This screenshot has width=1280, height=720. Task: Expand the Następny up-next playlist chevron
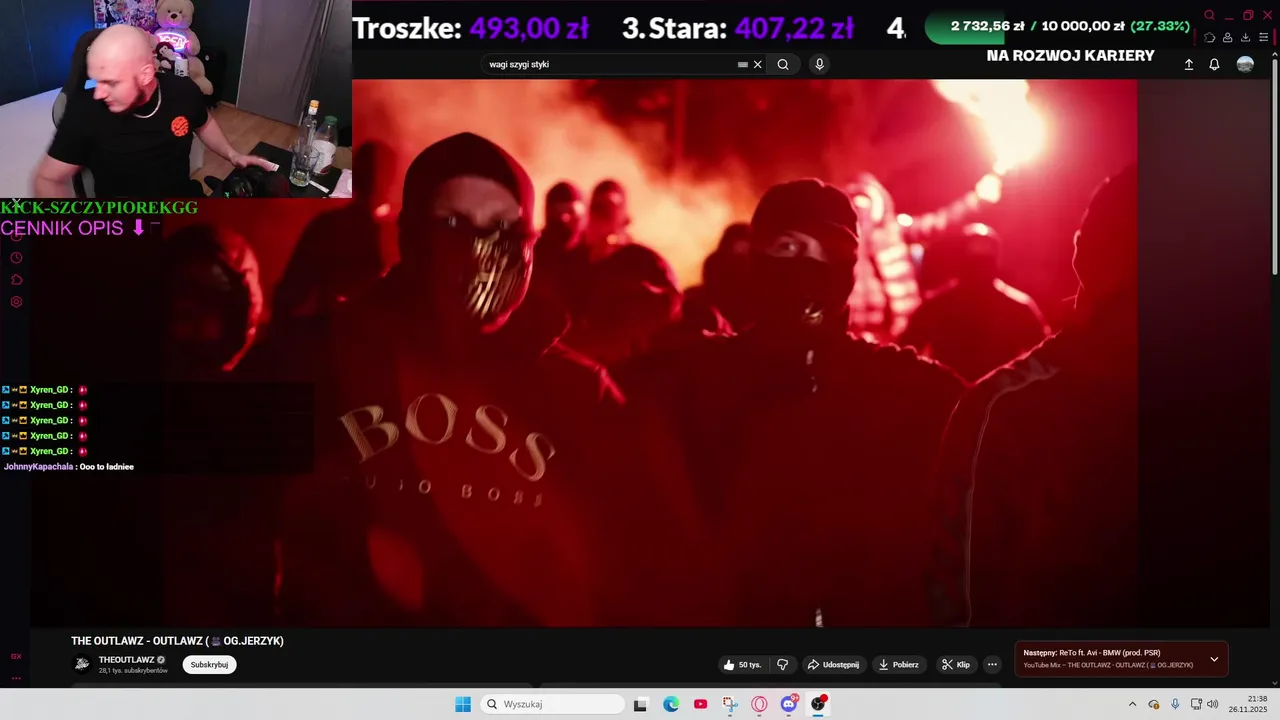[x=1214, y=659]
